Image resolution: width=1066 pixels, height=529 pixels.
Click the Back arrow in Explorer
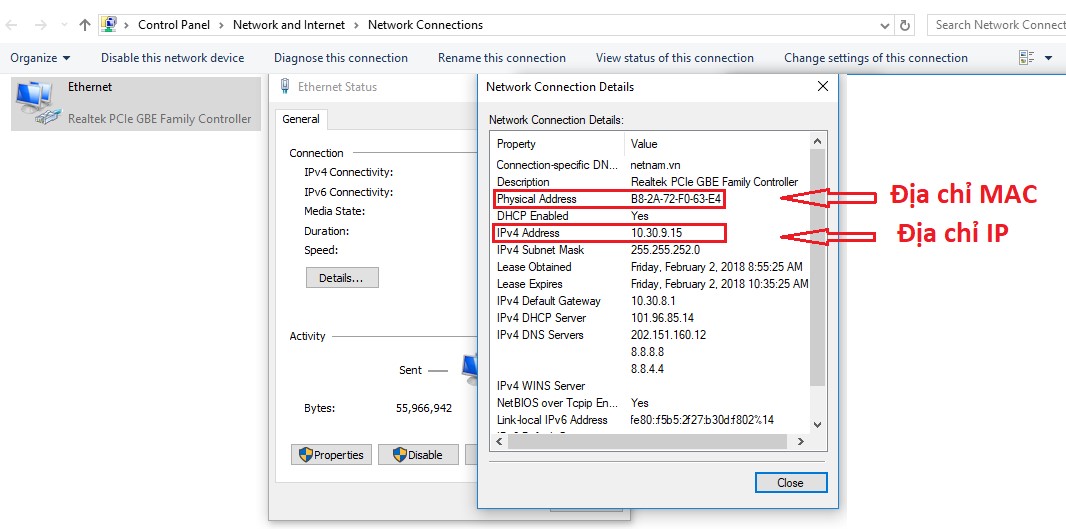point(11,25)
